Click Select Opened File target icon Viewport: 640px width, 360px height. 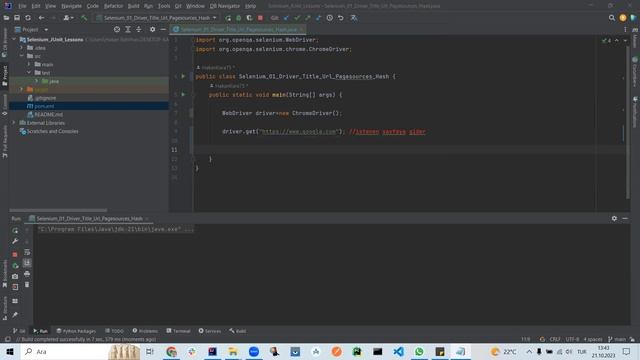pos(117,29)
